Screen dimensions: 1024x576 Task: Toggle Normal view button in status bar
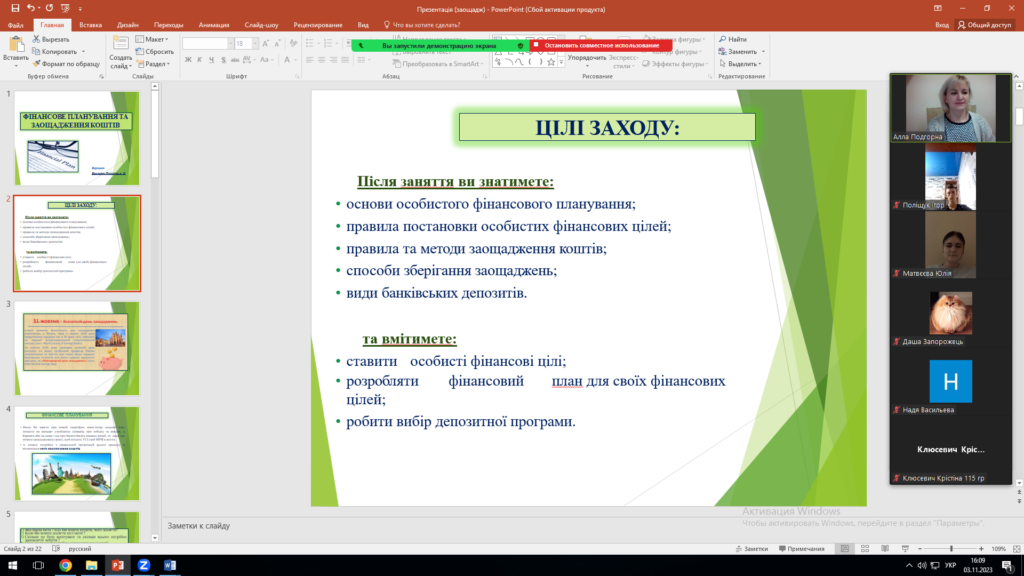(x=844, y=549)
